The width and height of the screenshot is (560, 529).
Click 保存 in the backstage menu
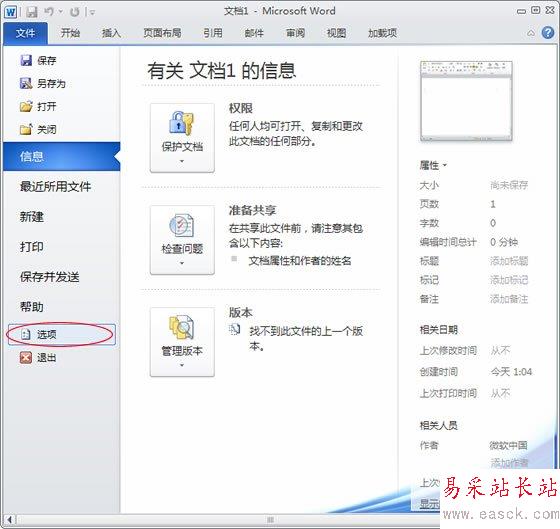click(38, 60)
